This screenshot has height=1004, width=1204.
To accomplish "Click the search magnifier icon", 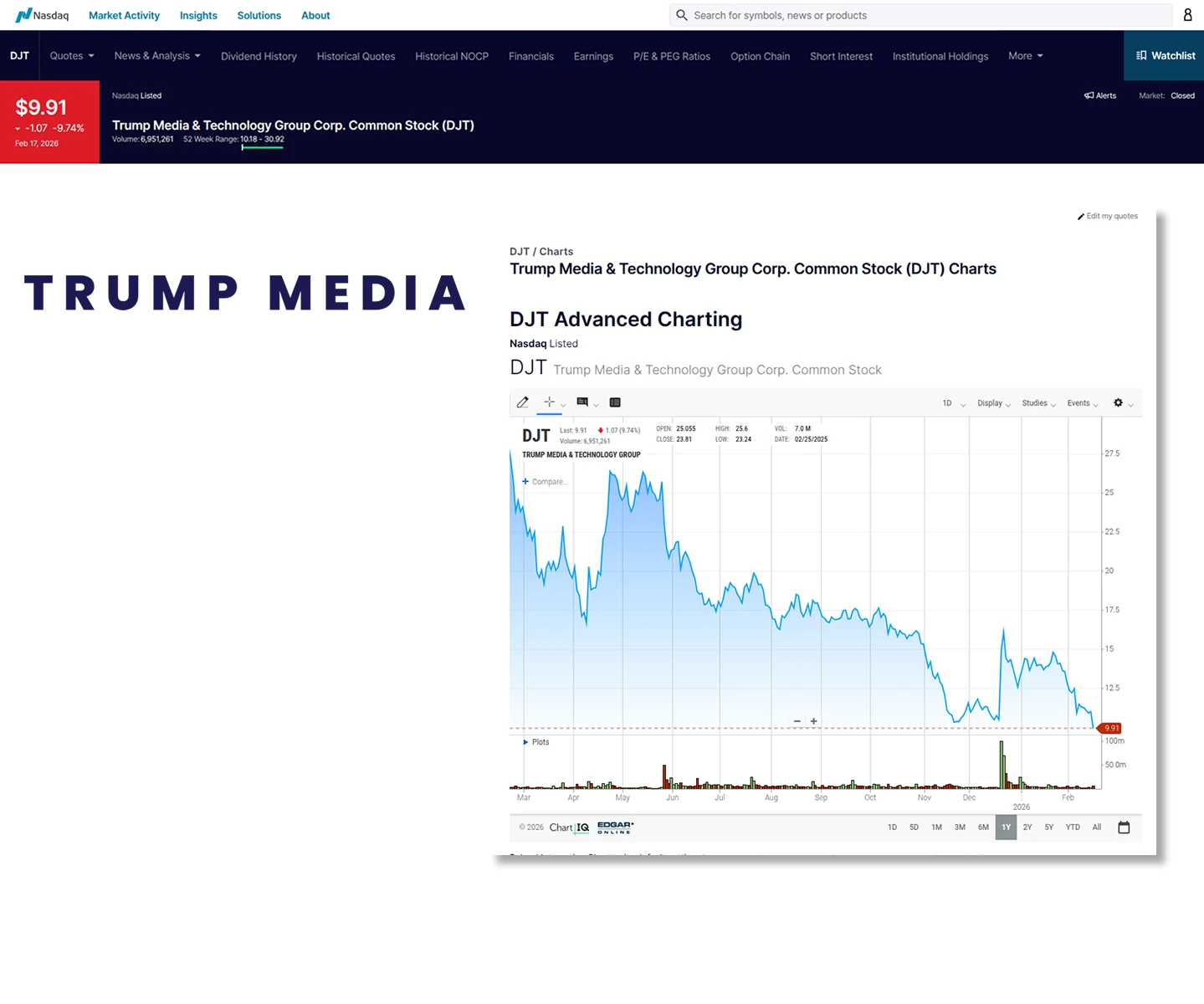I will pos(682,15).
